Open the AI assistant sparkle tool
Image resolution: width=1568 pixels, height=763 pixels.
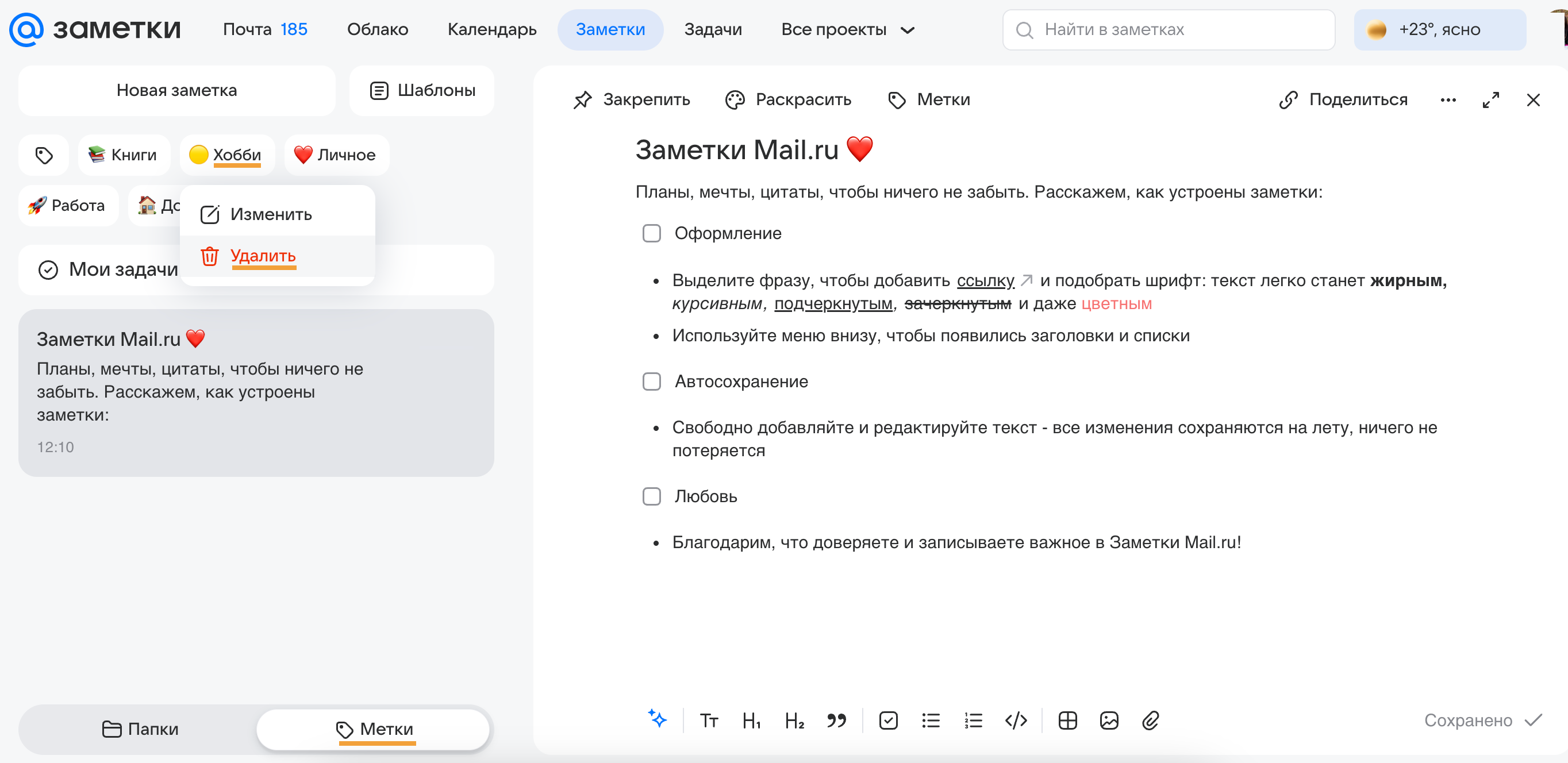[657, 719]
